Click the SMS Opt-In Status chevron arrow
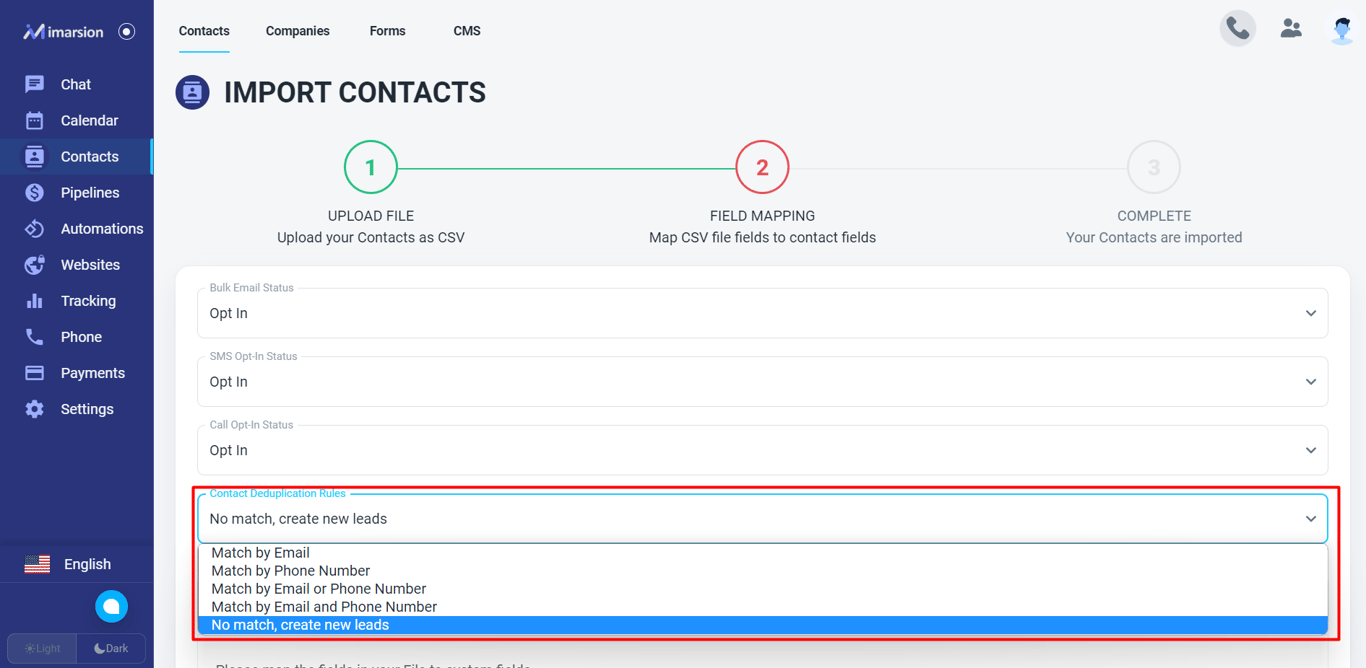 1310,381
